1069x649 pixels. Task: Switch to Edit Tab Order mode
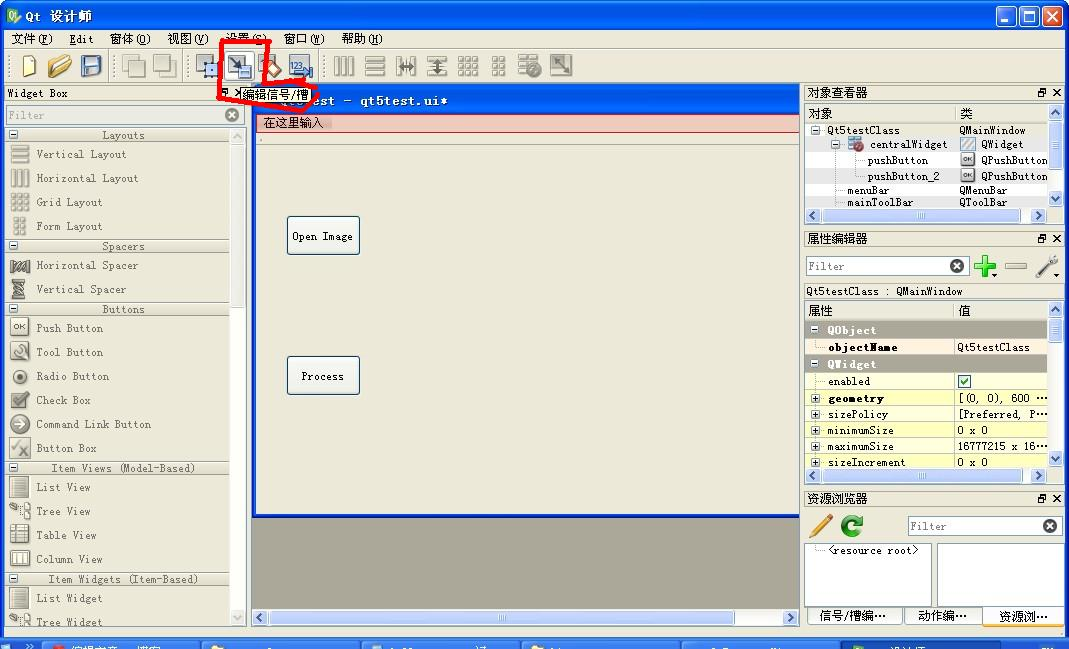coord(302,66)
